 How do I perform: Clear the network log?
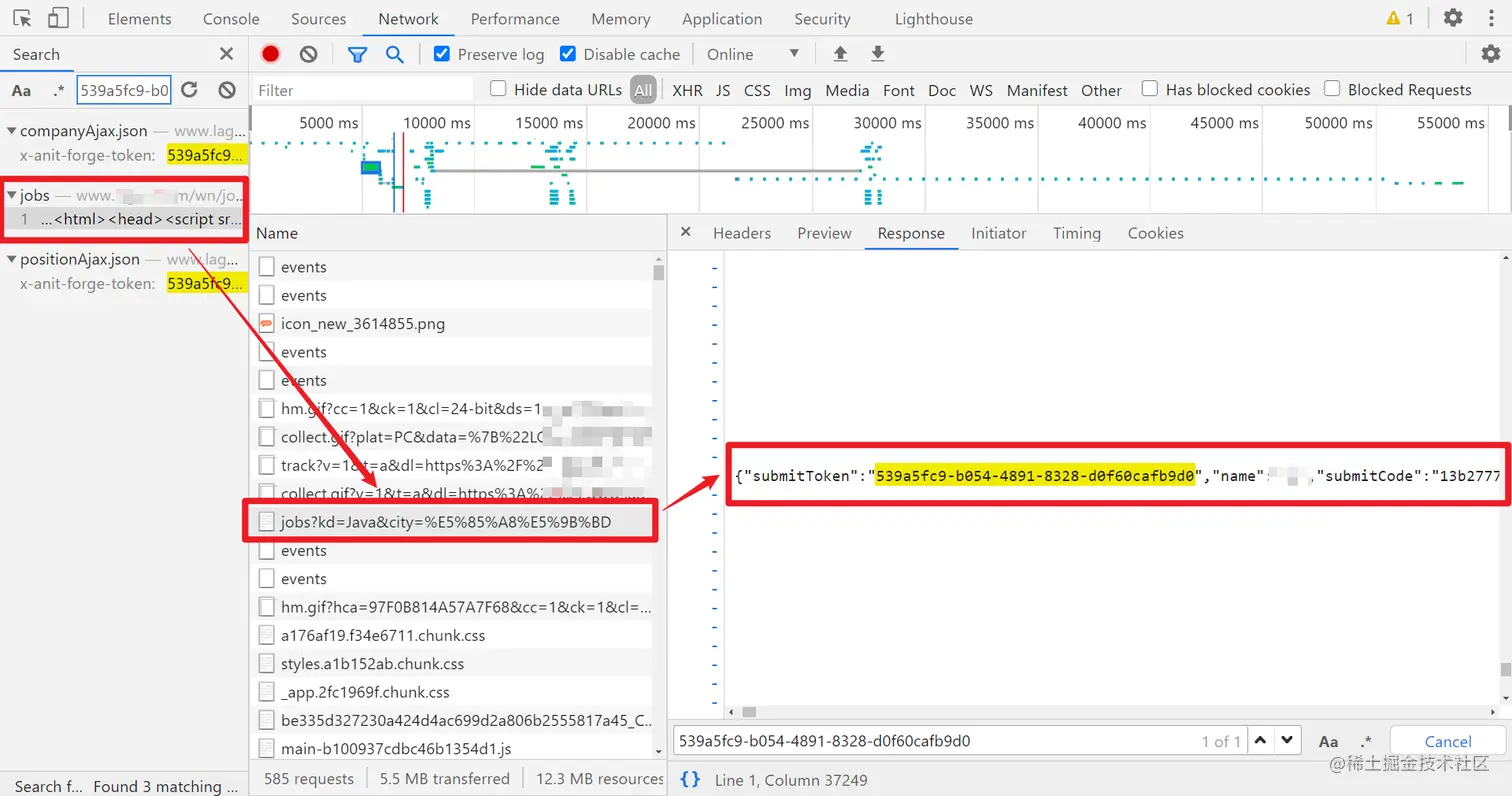pyautogui.click(x=309, y=54)
